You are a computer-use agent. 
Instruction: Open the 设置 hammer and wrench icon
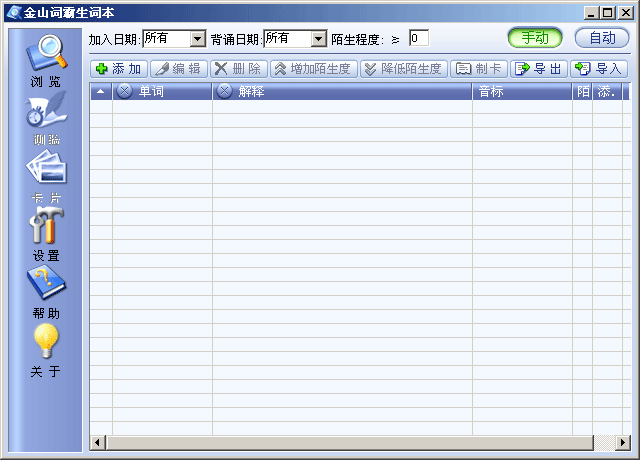46,225
